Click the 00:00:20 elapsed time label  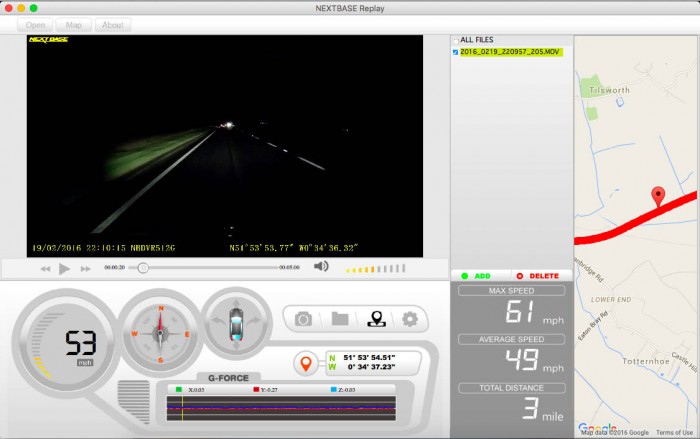coord(114,268)
